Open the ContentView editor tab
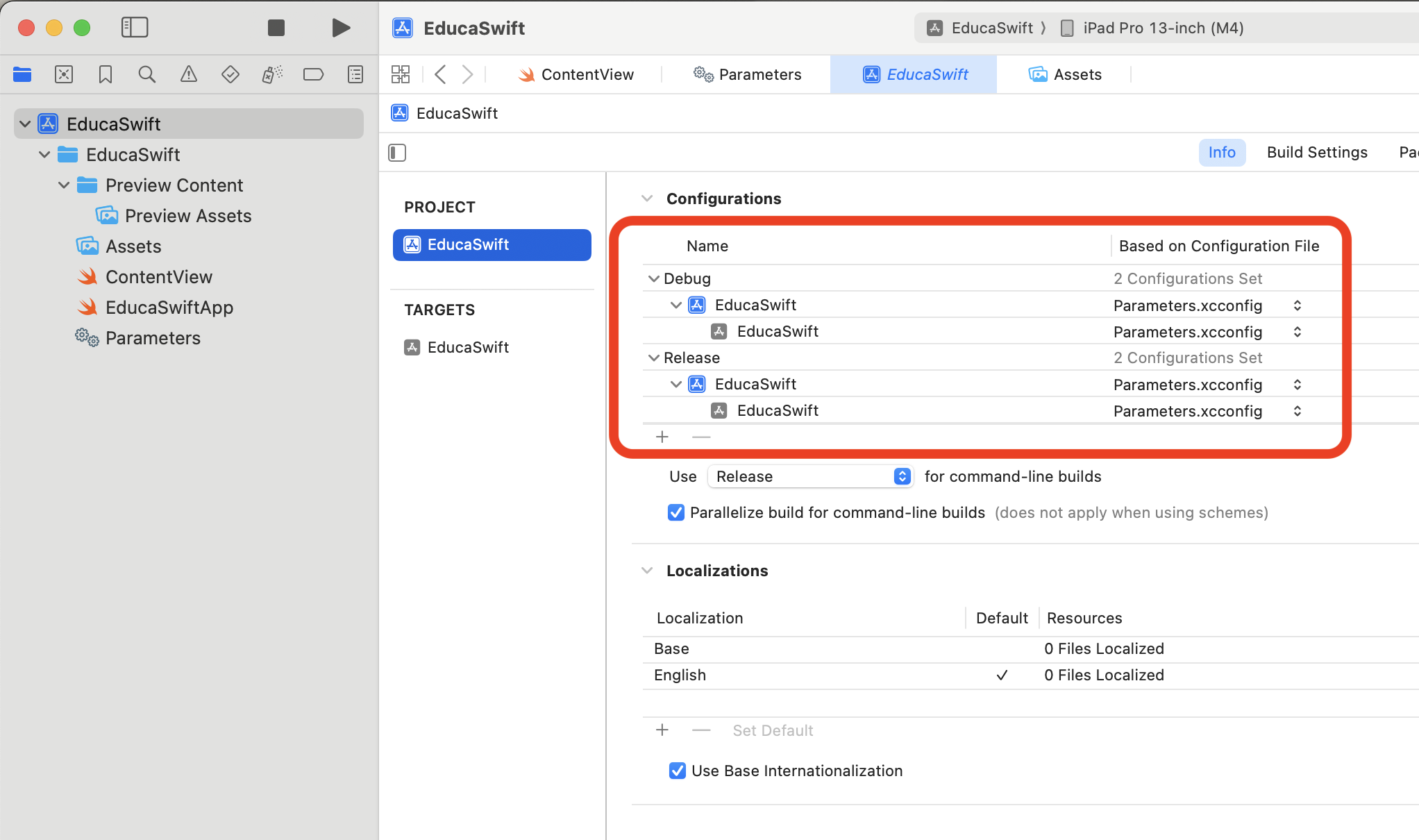 coord(576,74)
